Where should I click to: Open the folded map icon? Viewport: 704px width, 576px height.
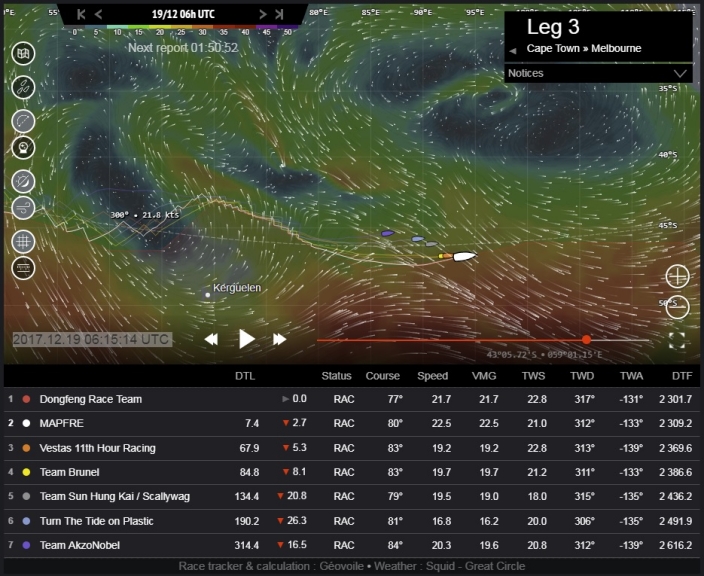coord(23,54)
